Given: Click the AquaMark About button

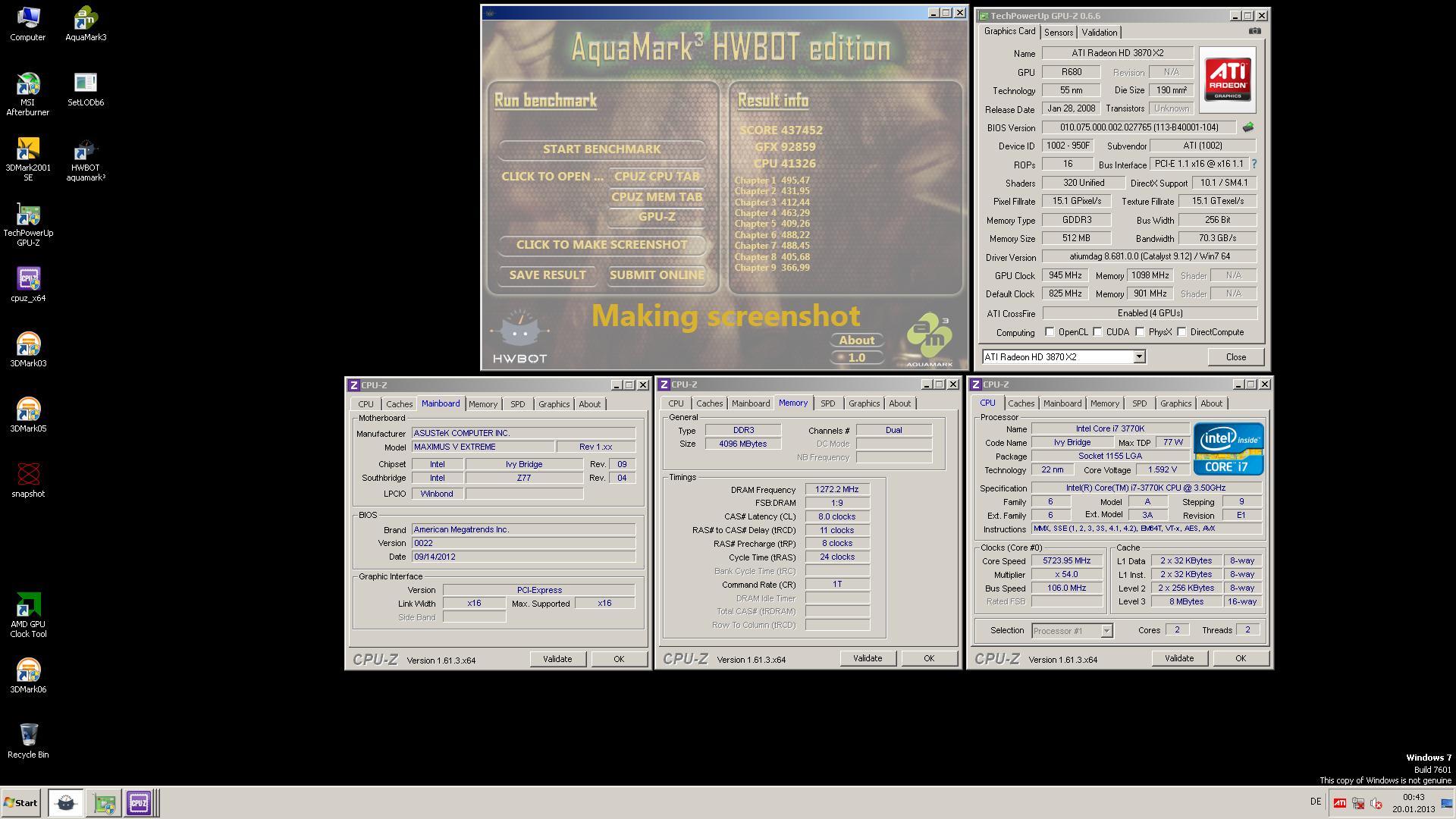Looking at the screenshot, I should 857,340.
